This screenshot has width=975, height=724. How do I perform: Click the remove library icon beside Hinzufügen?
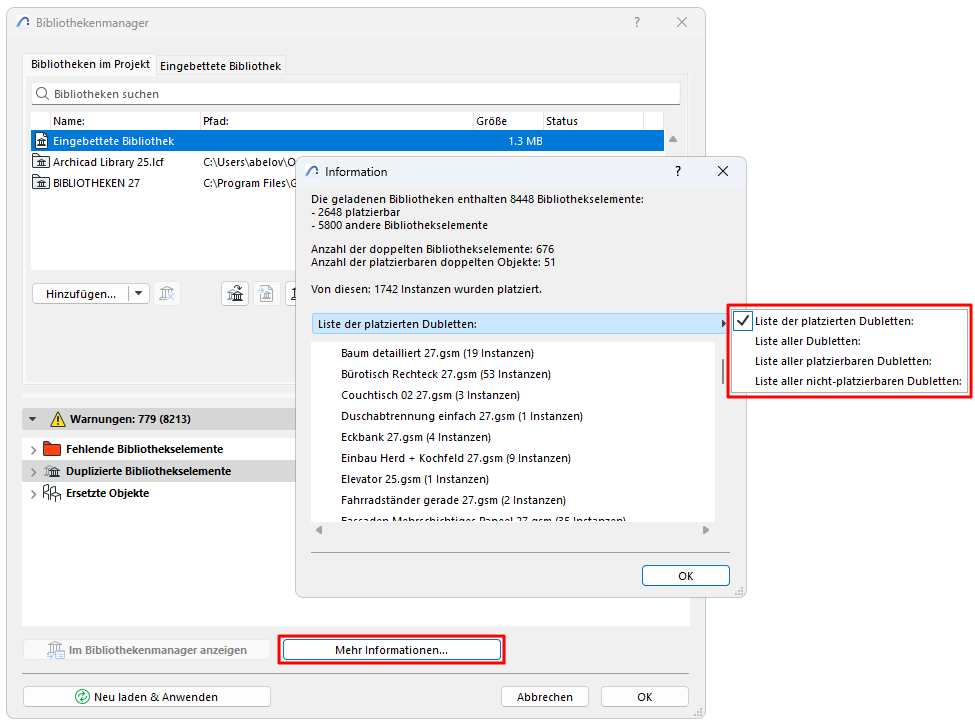(167, 294)
